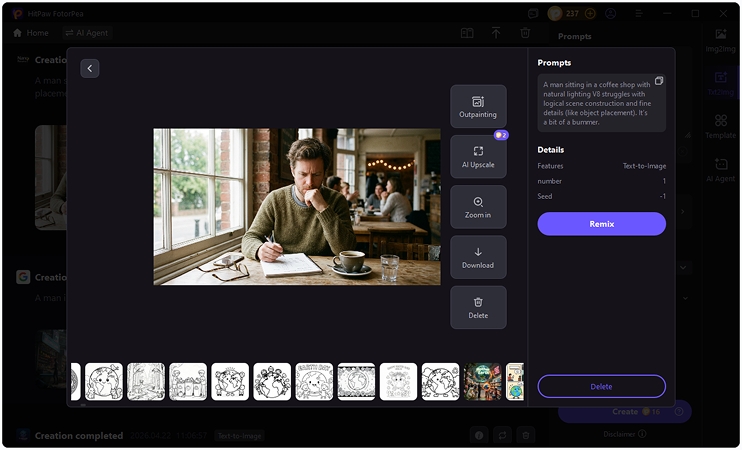This screenshot has height=450, width=742.
Task: Copy the prompt text with copy icon
Action: coord(659,81)
